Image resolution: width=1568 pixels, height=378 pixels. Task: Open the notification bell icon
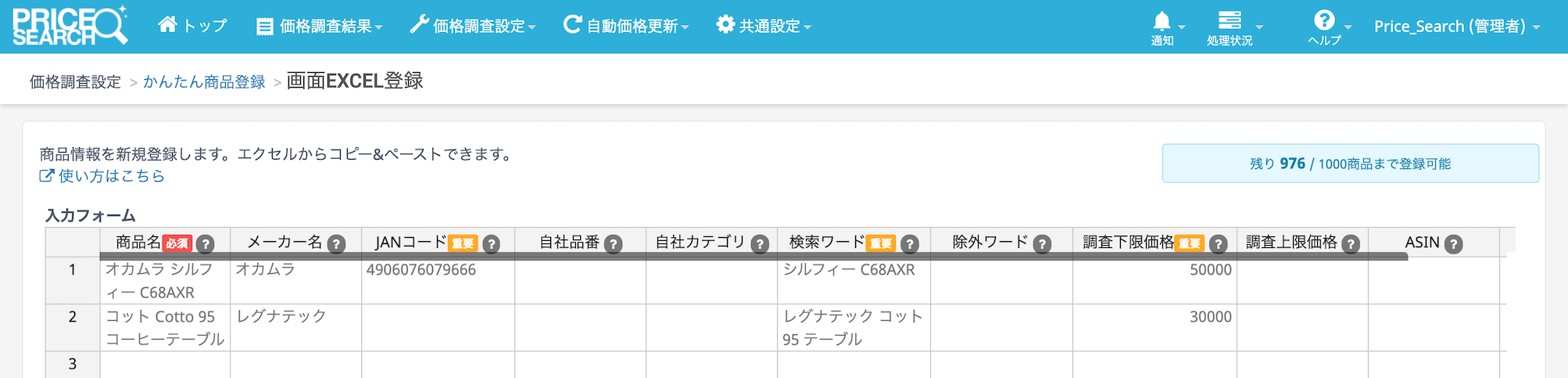[x=1162, y=22]
